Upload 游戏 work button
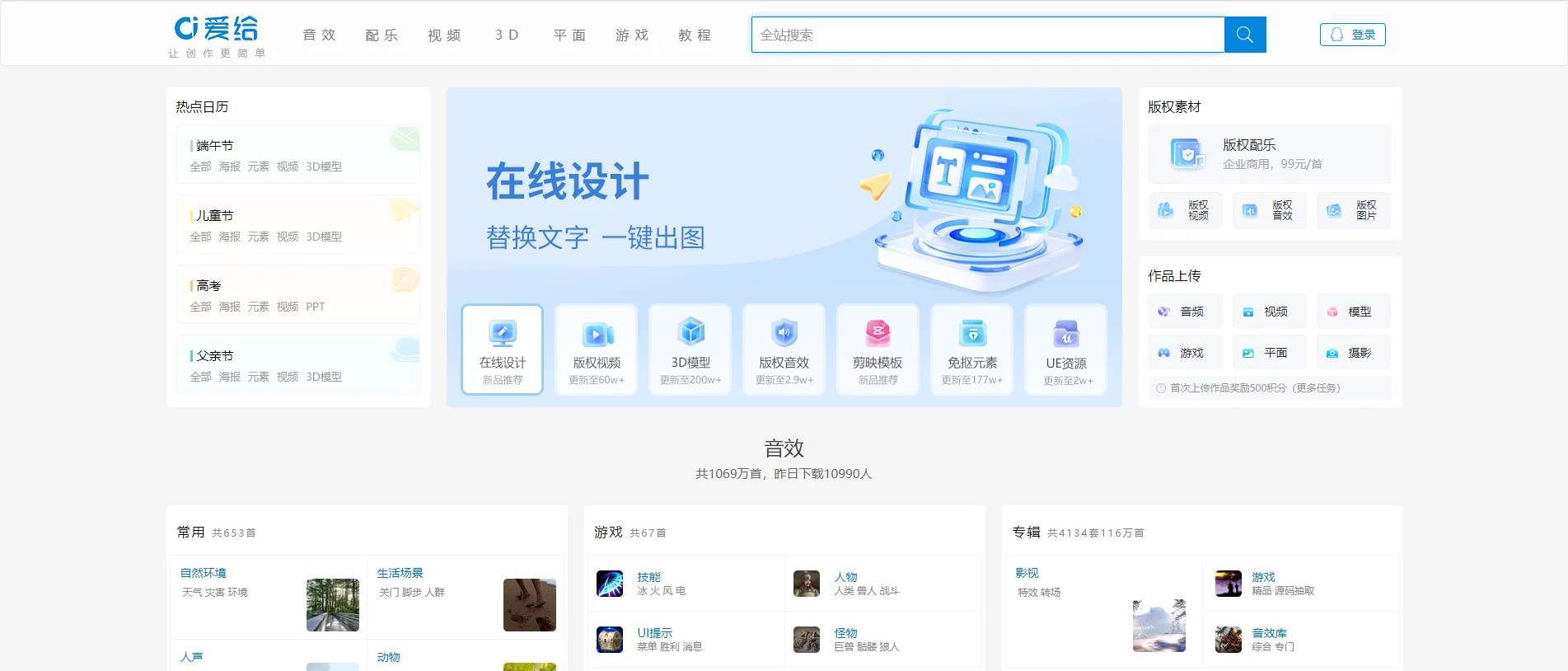The width and height of the screenshot is (1568, 671). point(1185,353)
